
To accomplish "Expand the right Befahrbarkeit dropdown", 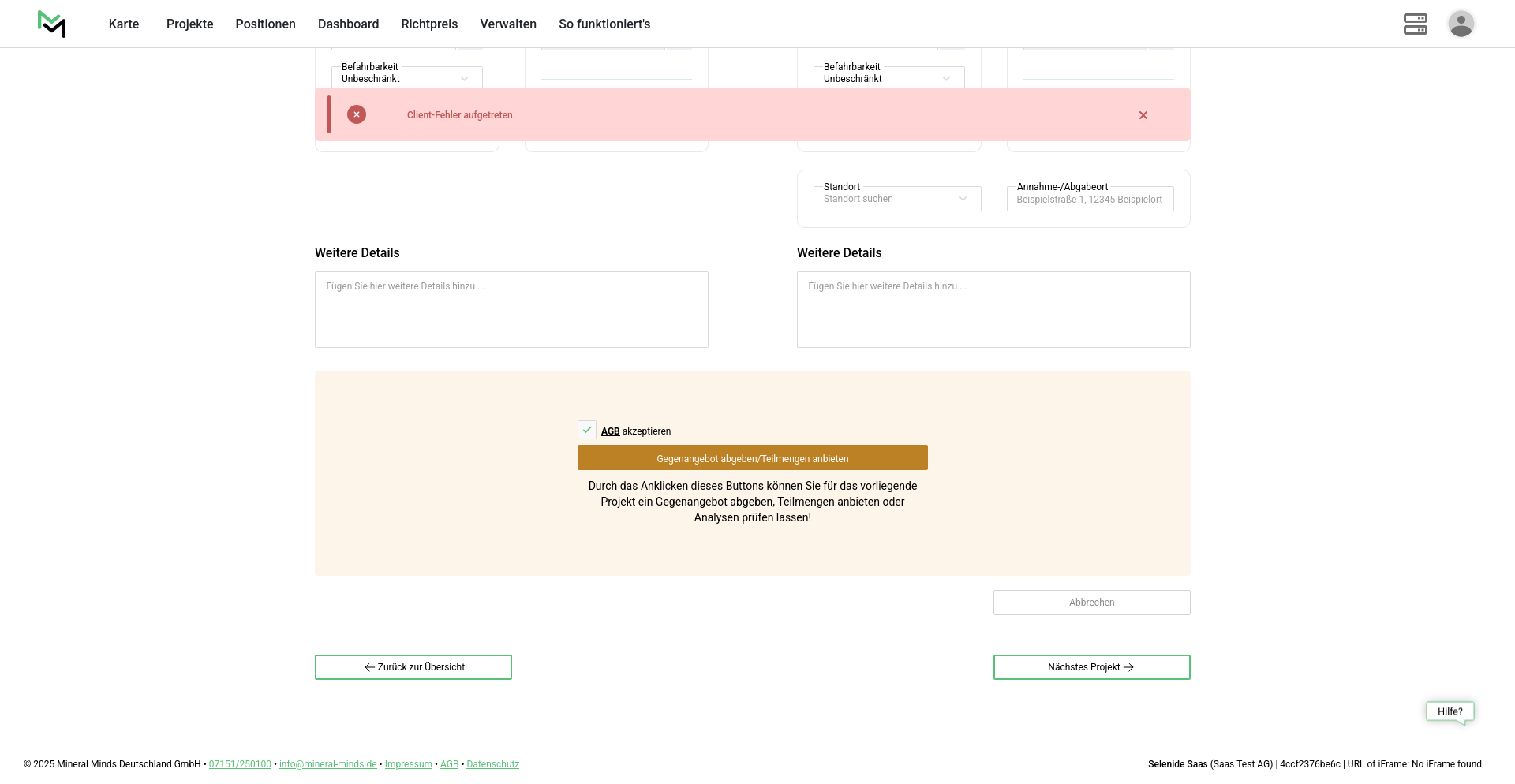I will (x=888, y=78).
